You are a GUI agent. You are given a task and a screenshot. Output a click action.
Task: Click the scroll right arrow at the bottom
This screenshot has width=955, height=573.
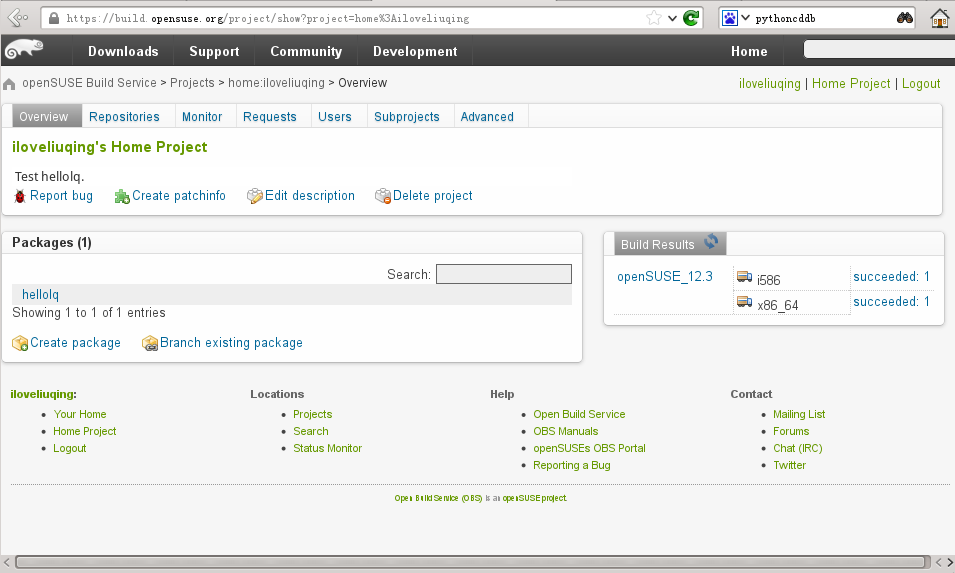click(949, 562)
